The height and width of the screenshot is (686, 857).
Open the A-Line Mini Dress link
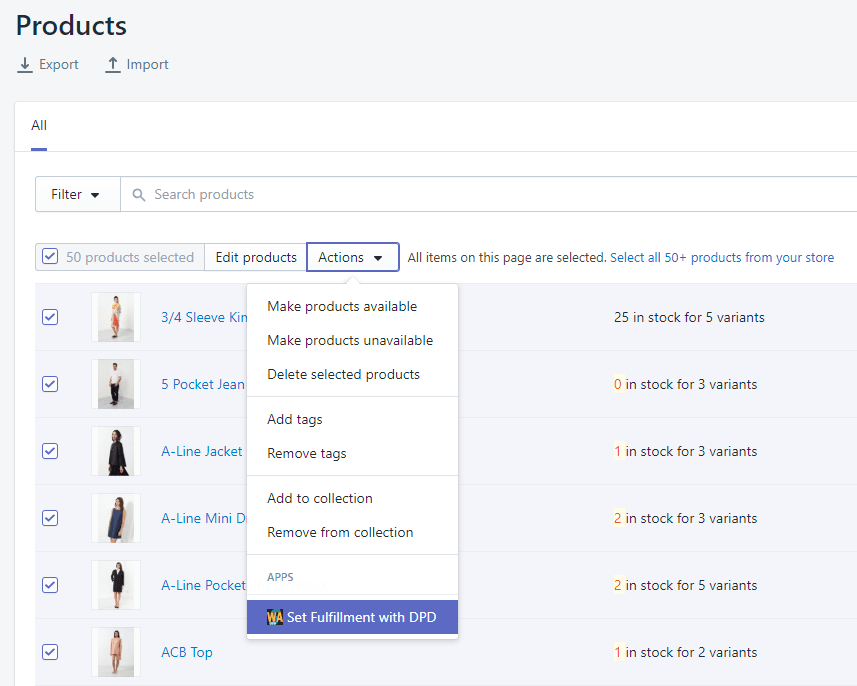tap(204, 518)
